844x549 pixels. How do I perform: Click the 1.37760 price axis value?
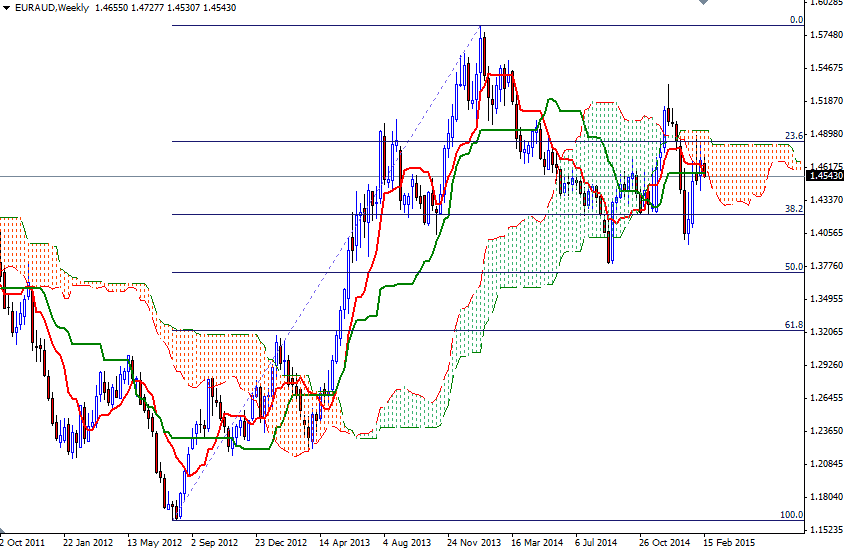[826, 266]
